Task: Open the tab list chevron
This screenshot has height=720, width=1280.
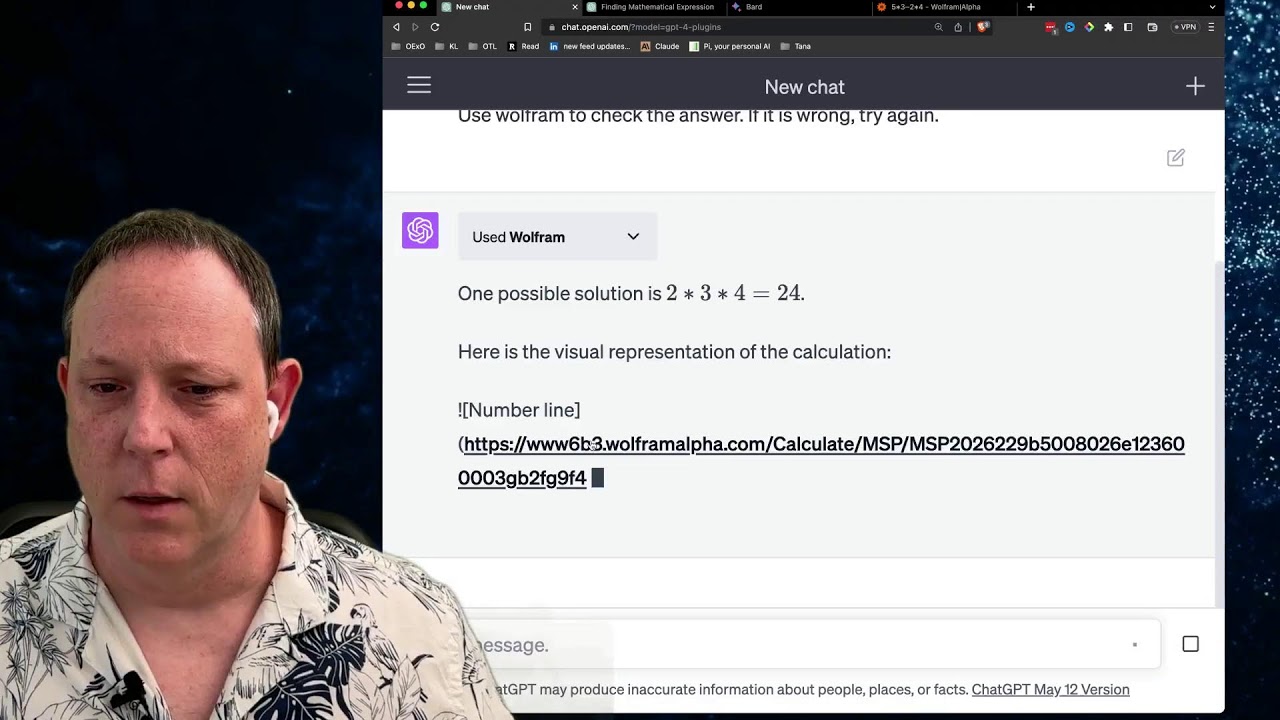Action: [1212, 7]
